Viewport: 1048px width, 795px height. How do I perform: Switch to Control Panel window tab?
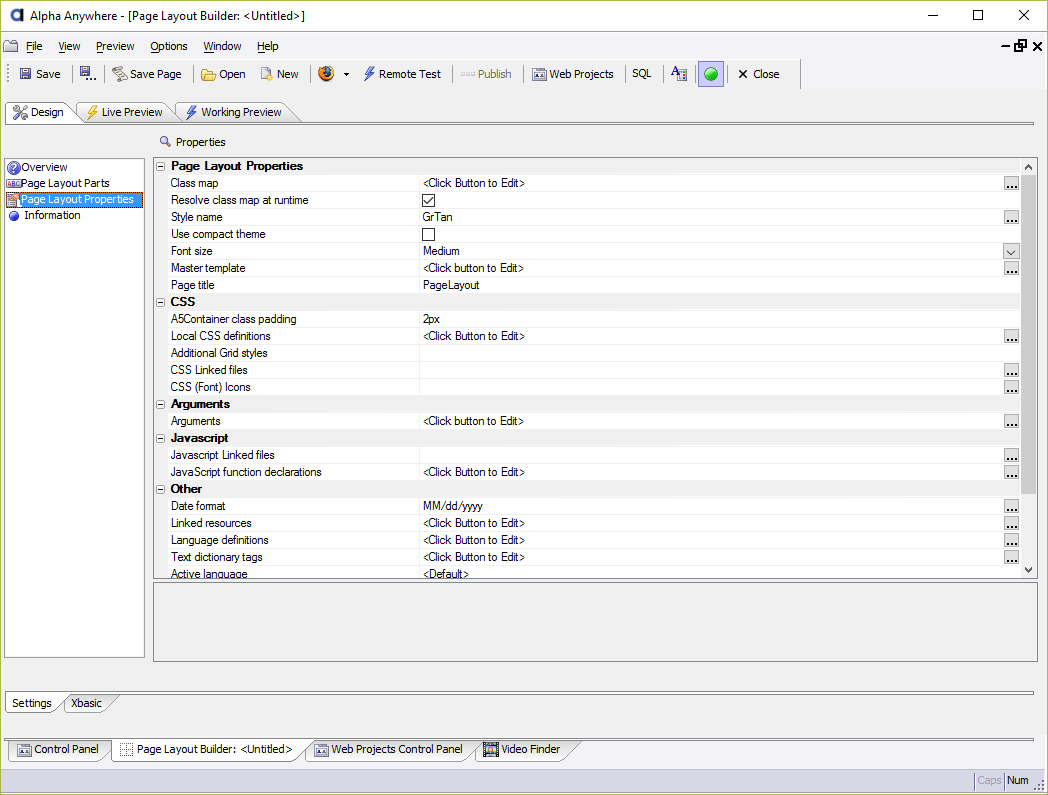58,750
